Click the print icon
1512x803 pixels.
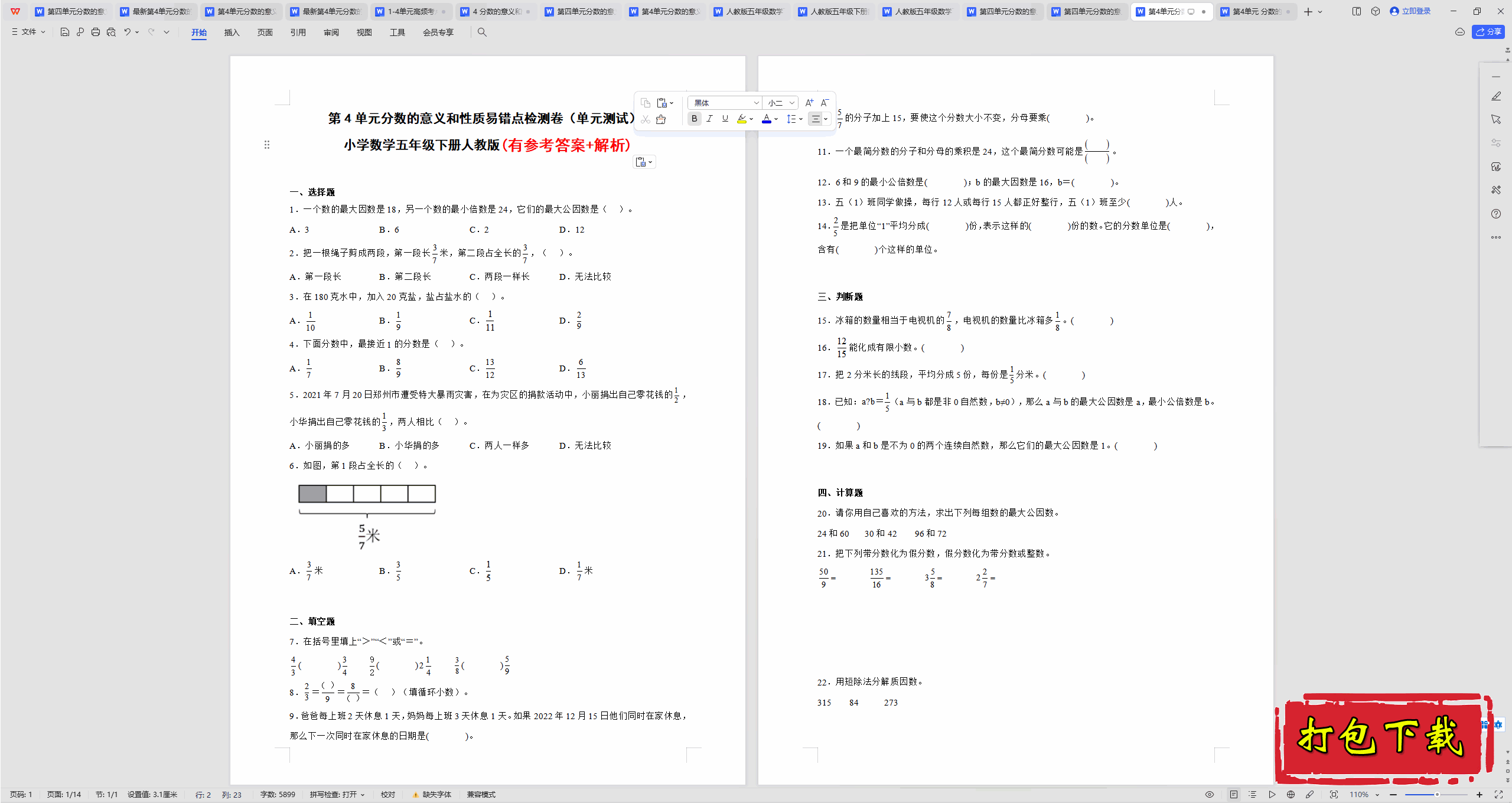coord(96,32)
